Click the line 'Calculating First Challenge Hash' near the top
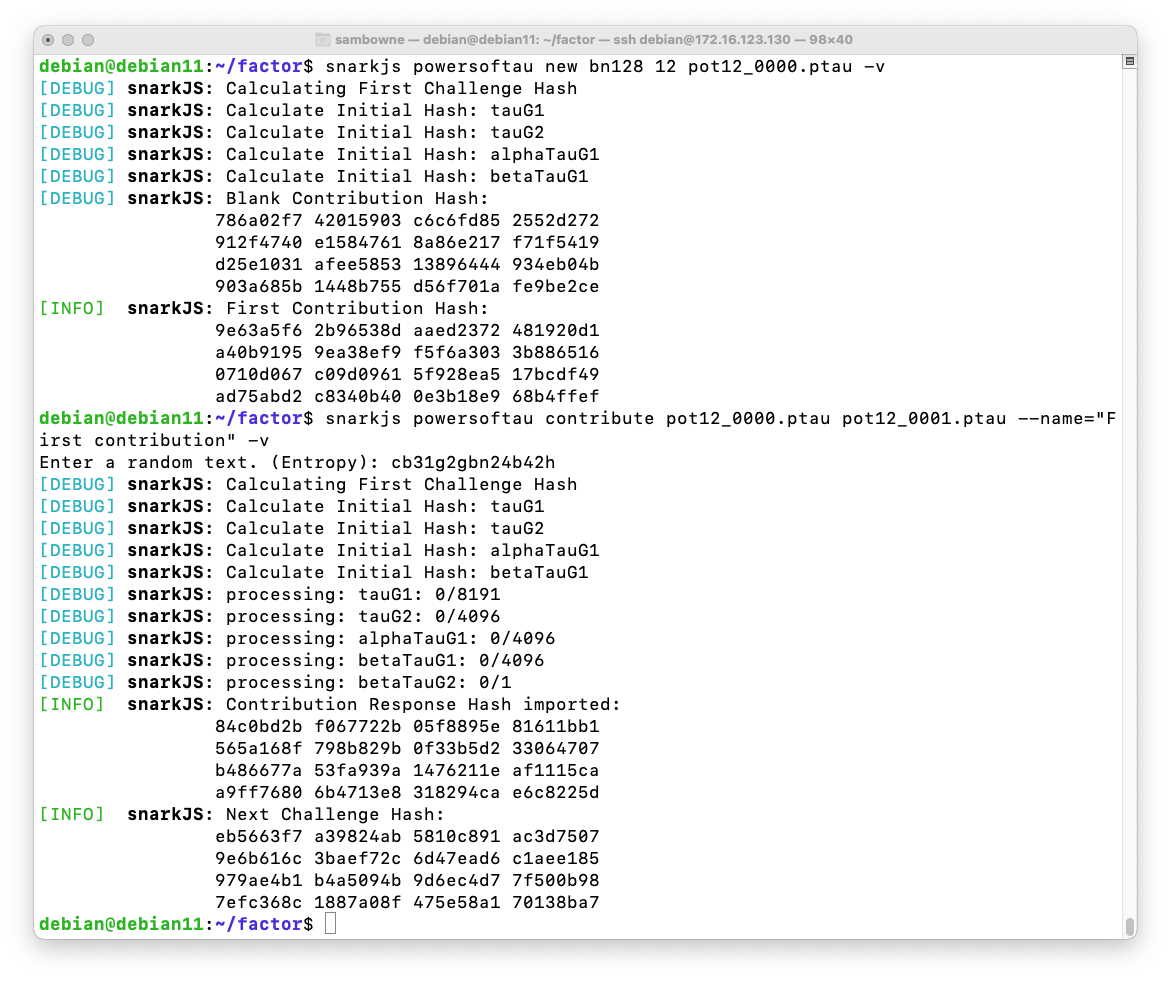Image resolution: width=1171 pixels, height=981 pixels. [x=402, y=88]
